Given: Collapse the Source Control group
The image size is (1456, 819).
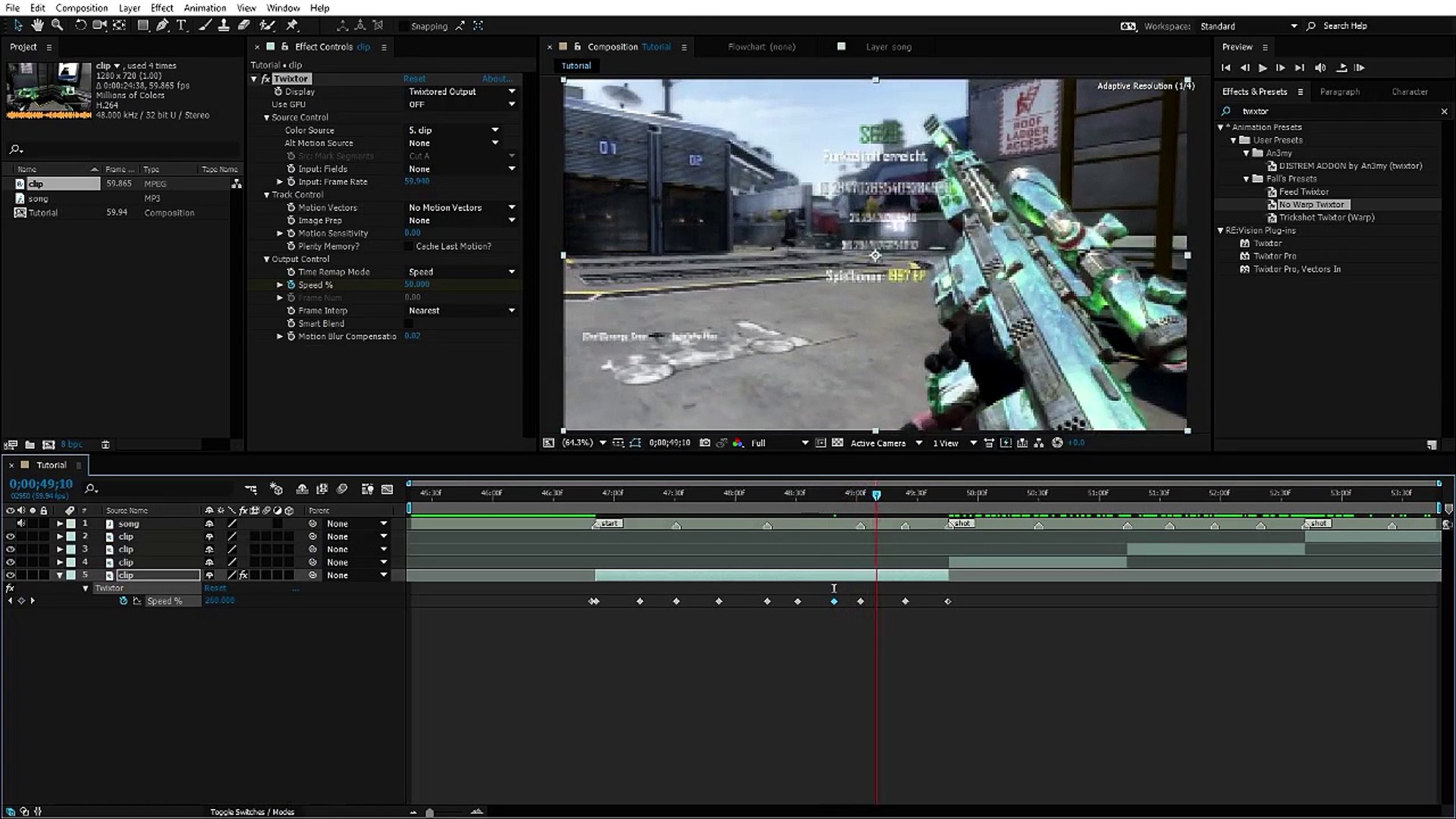Looking at the screenshot, I should (x=266, y=118).
